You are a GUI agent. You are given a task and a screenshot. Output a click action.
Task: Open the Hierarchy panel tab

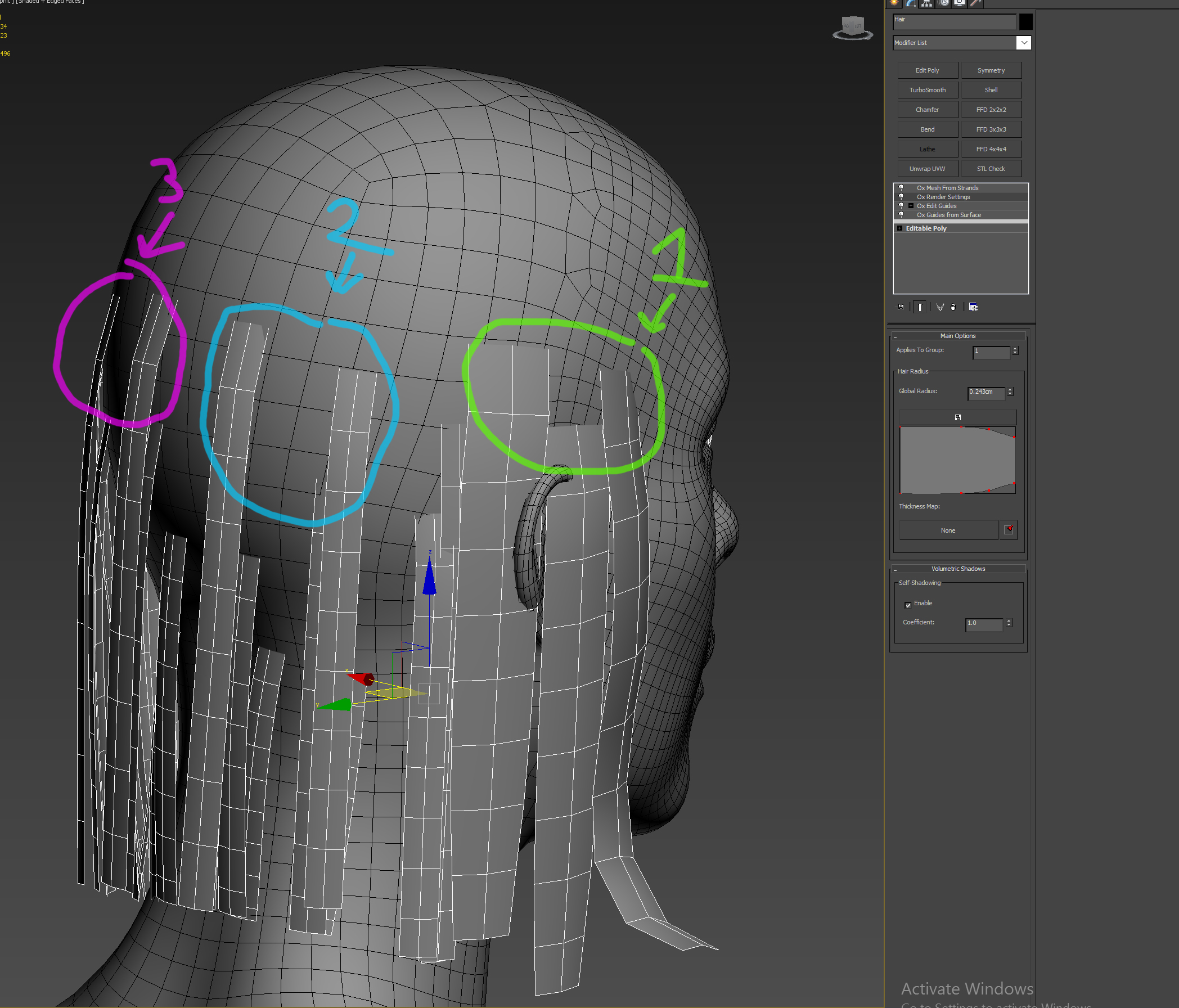(x=927, y=2)
